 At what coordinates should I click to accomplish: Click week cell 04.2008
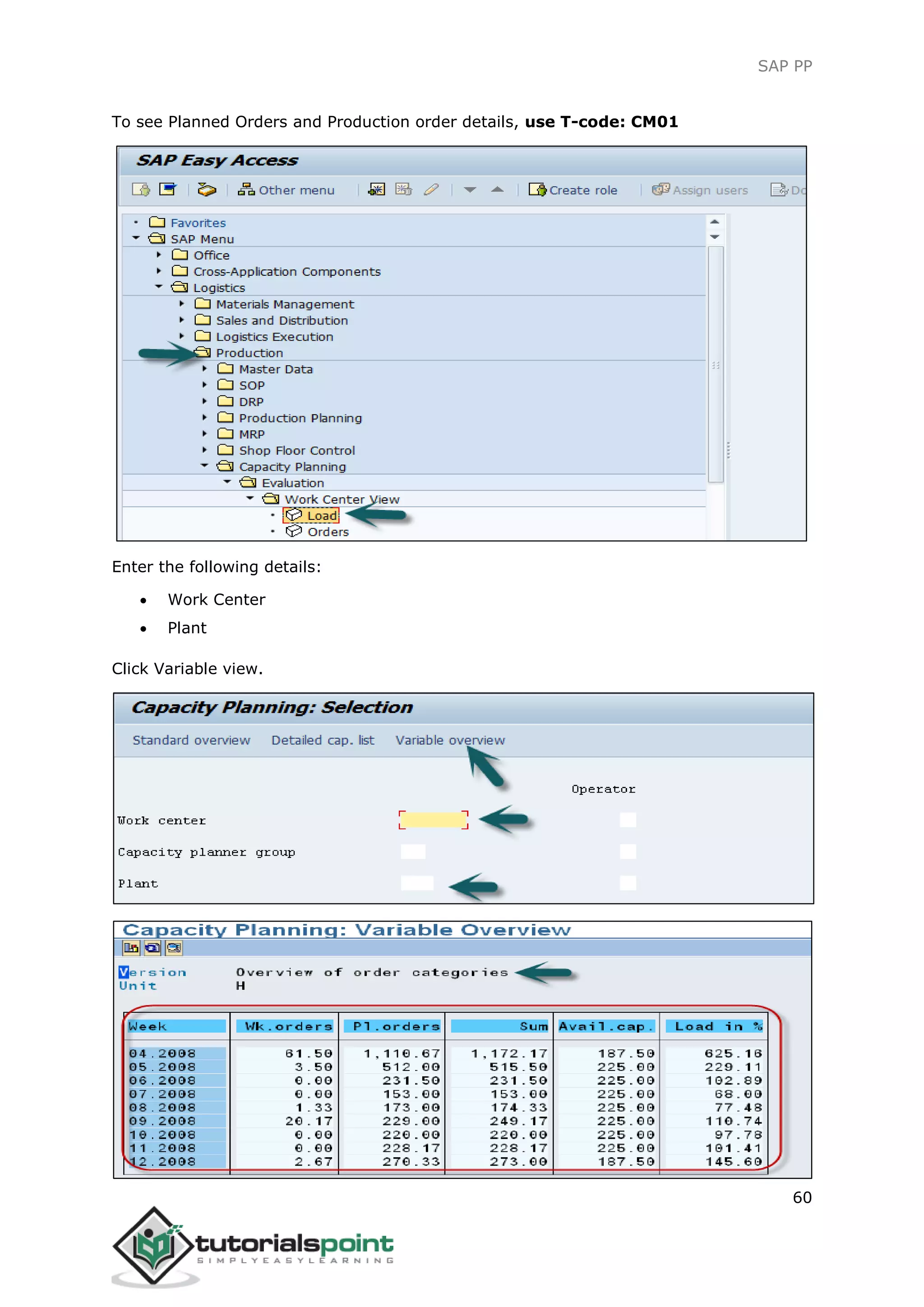tap(176, 1054)
